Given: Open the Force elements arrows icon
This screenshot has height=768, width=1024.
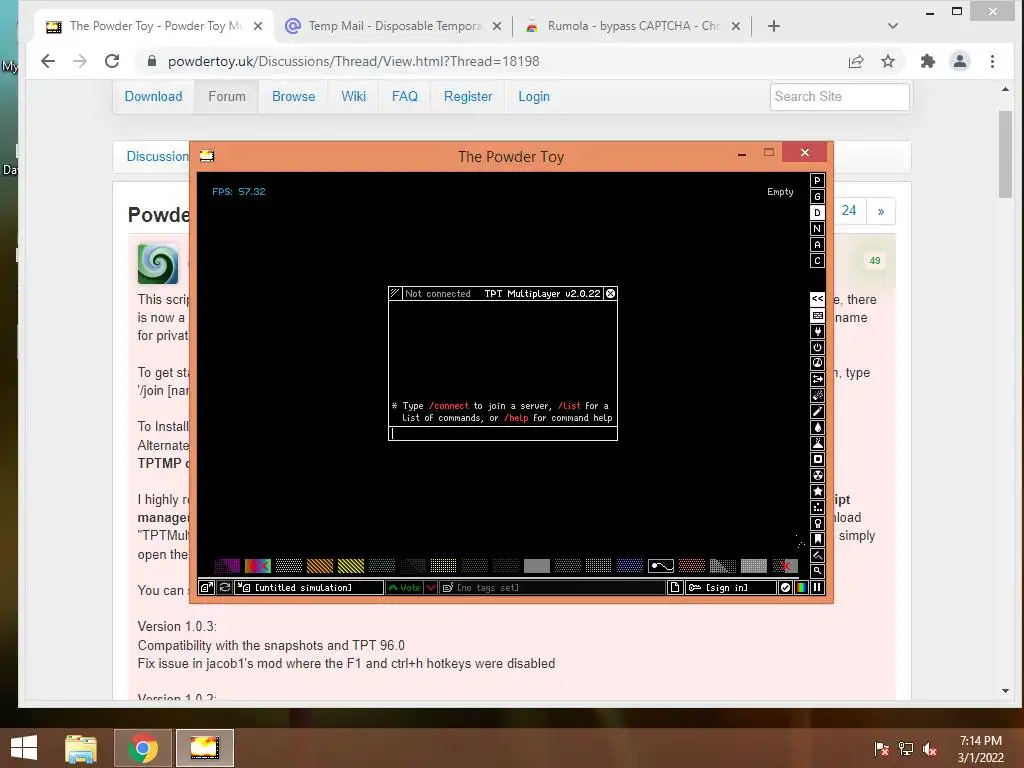Looking at the screenshot, I should (817, 379).
